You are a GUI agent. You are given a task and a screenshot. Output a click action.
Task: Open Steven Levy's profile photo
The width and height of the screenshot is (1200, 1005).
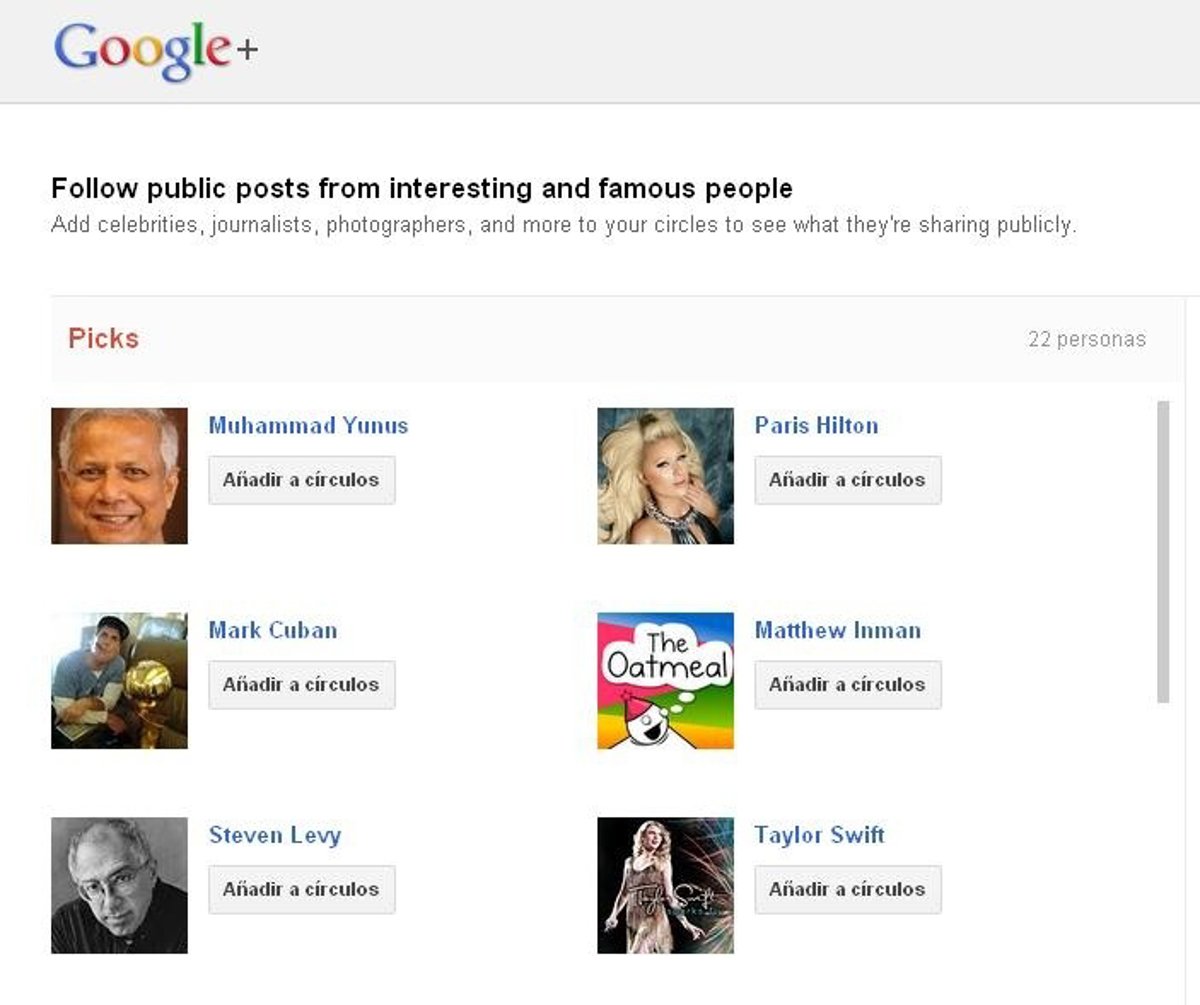[119, 885]
